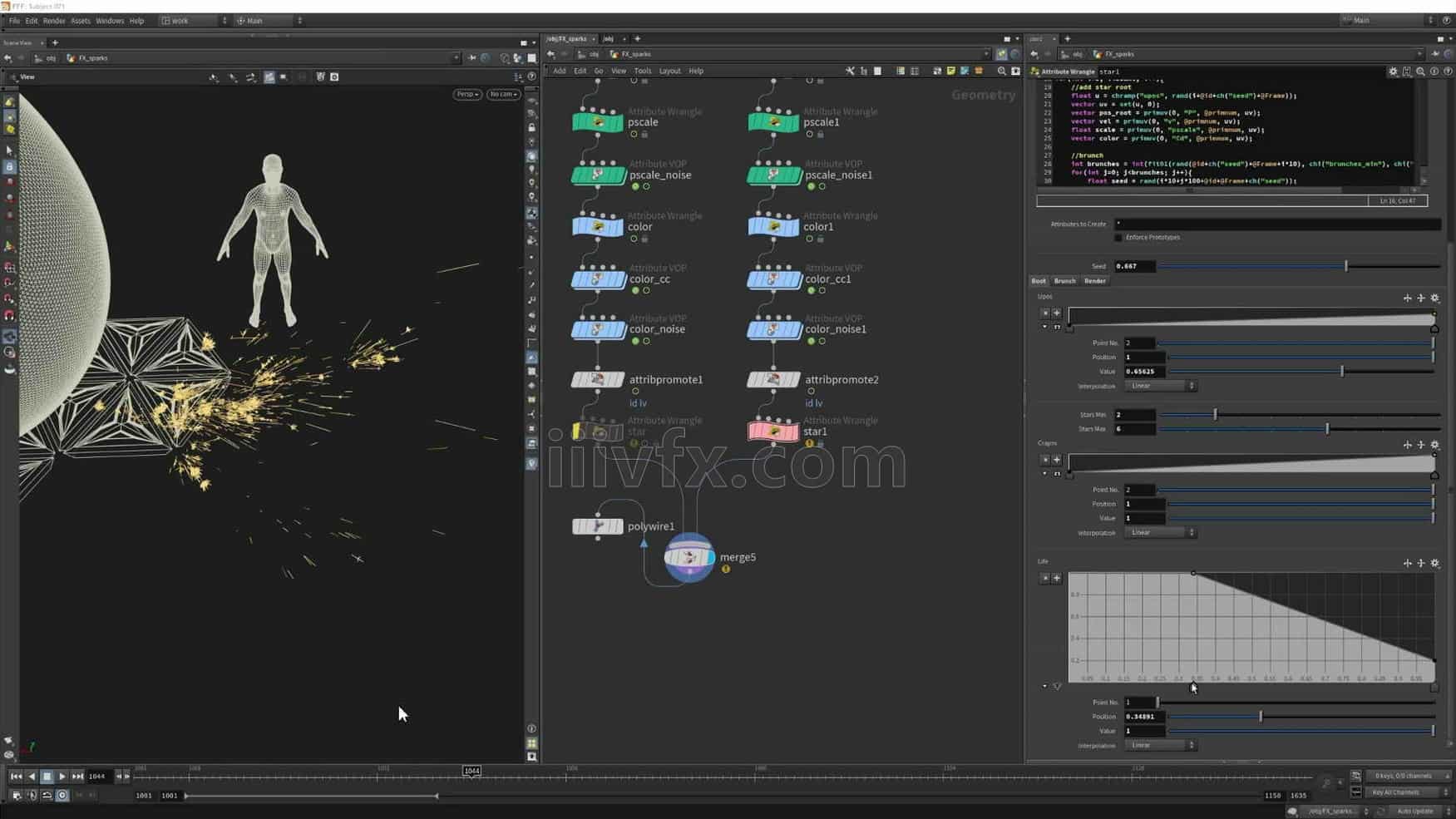Viewport: 1456px width, 819px height.
Task: Jump to first frame in playbar
Action: [16, 777]
